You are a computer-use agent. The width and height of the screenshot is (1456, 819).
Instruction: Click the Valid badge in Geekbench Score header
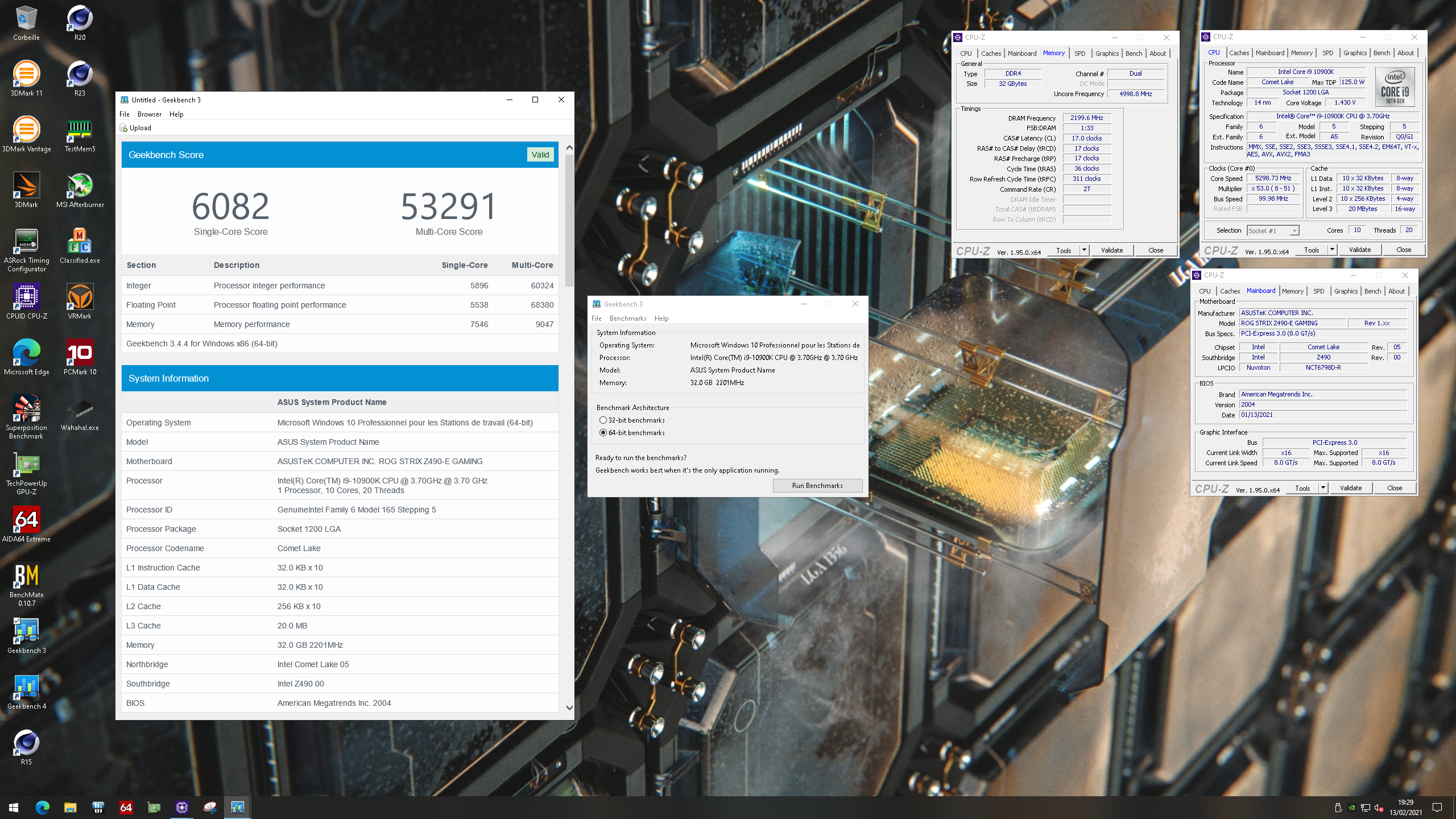pyautogui.click(x=540, y=155)
